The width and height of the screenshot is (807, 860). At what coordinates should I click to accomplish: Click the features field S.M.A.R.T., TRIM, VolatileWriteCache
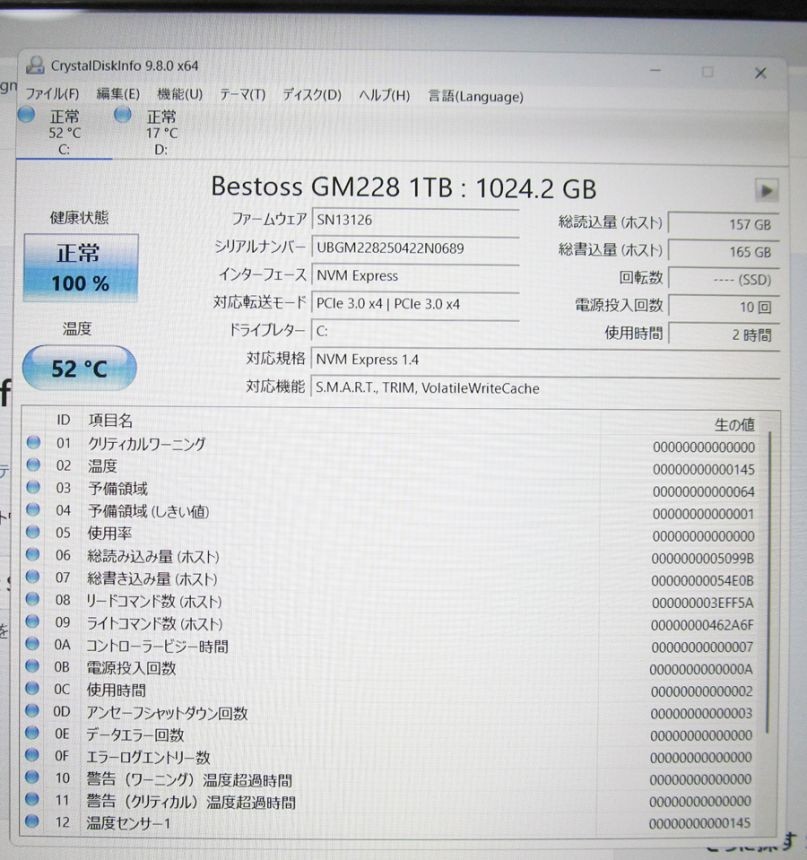pos(545,388)
